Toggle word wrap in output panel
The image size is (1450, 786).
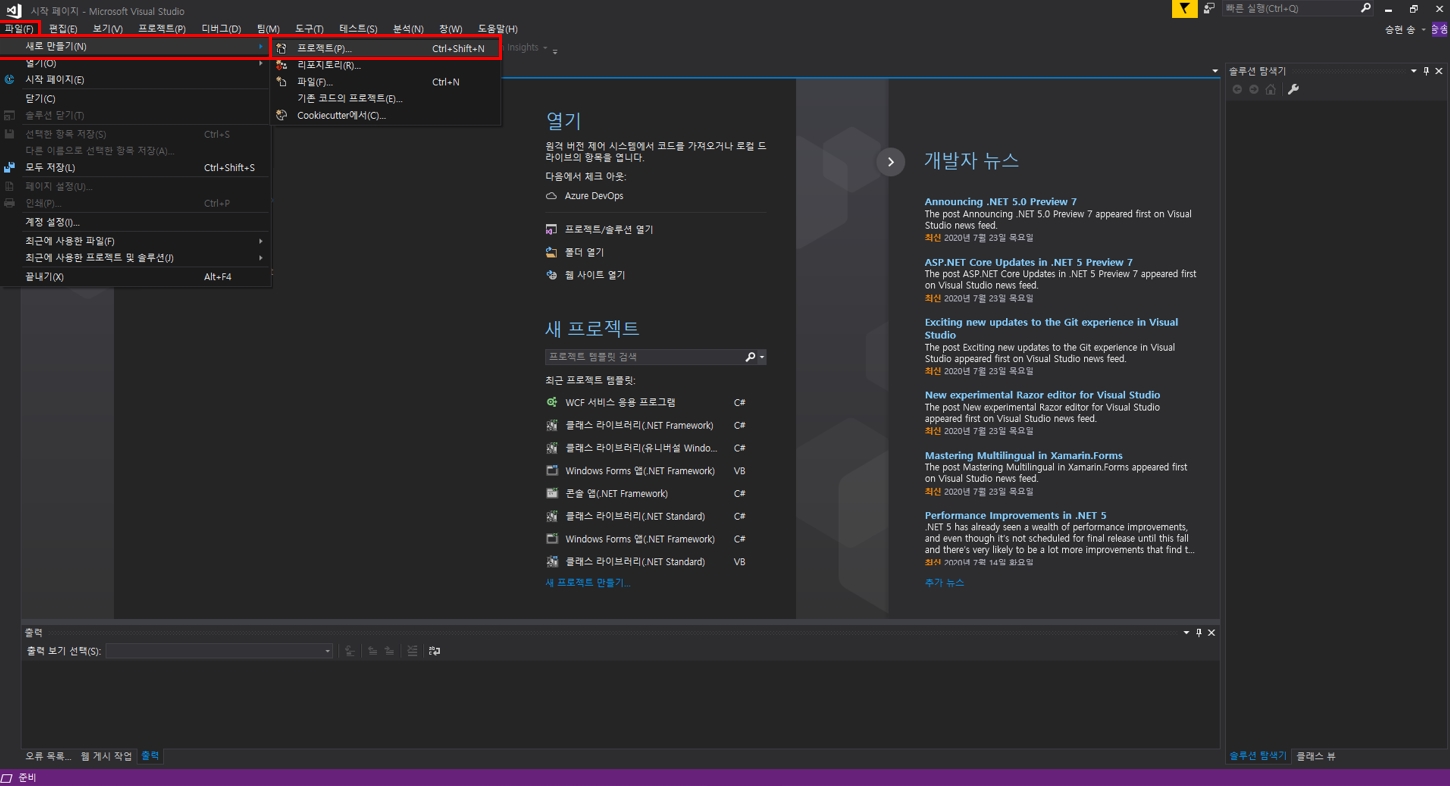tap(434, 651)
